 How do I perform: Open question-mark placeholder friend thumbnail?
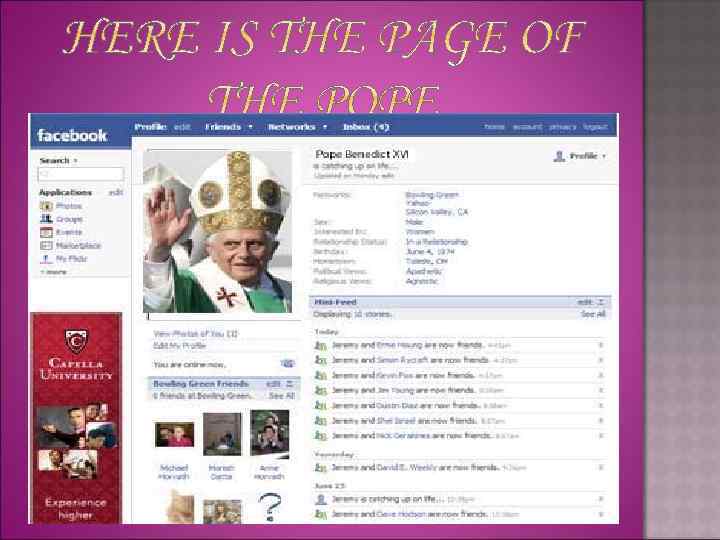(270, 507)
